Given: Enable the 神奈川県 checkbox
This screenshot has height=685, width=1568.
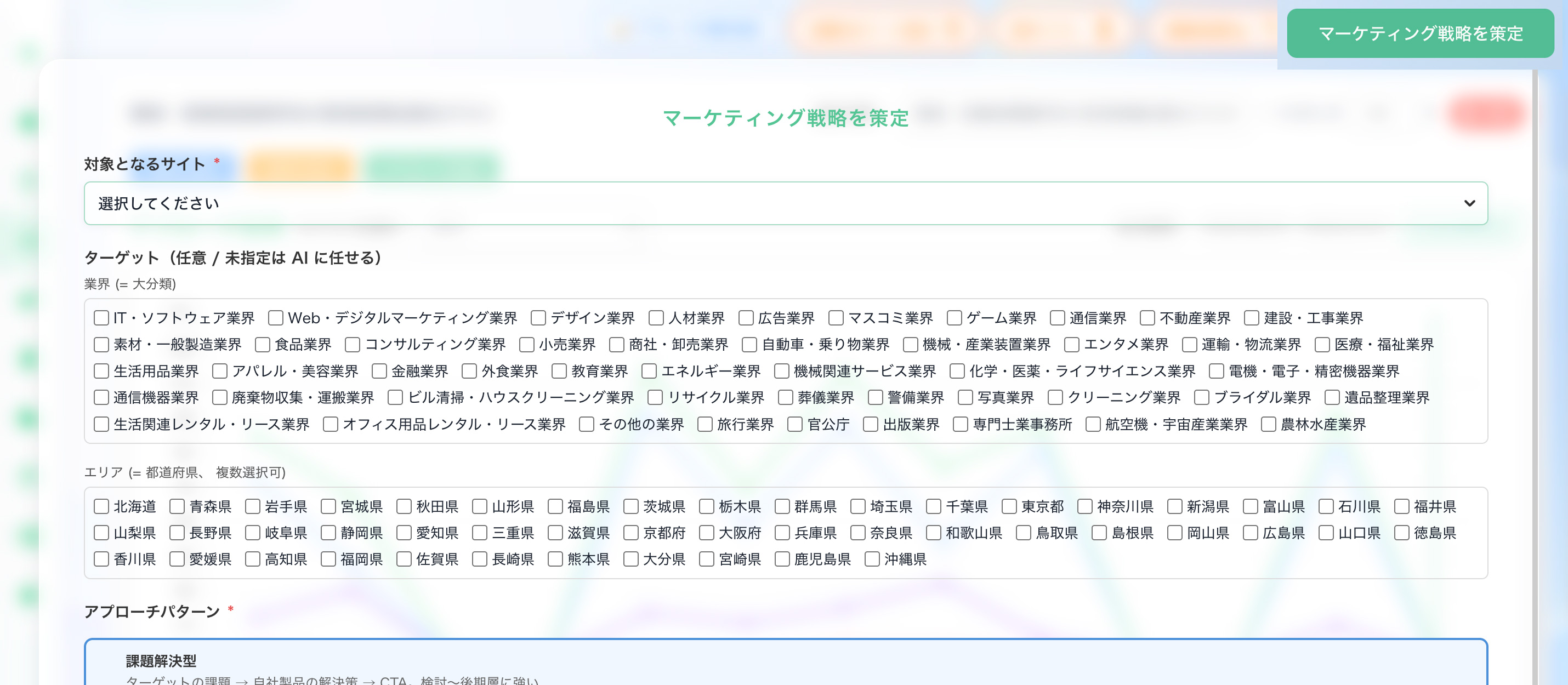Looking at the screenshot, I should coord(1084,507).
